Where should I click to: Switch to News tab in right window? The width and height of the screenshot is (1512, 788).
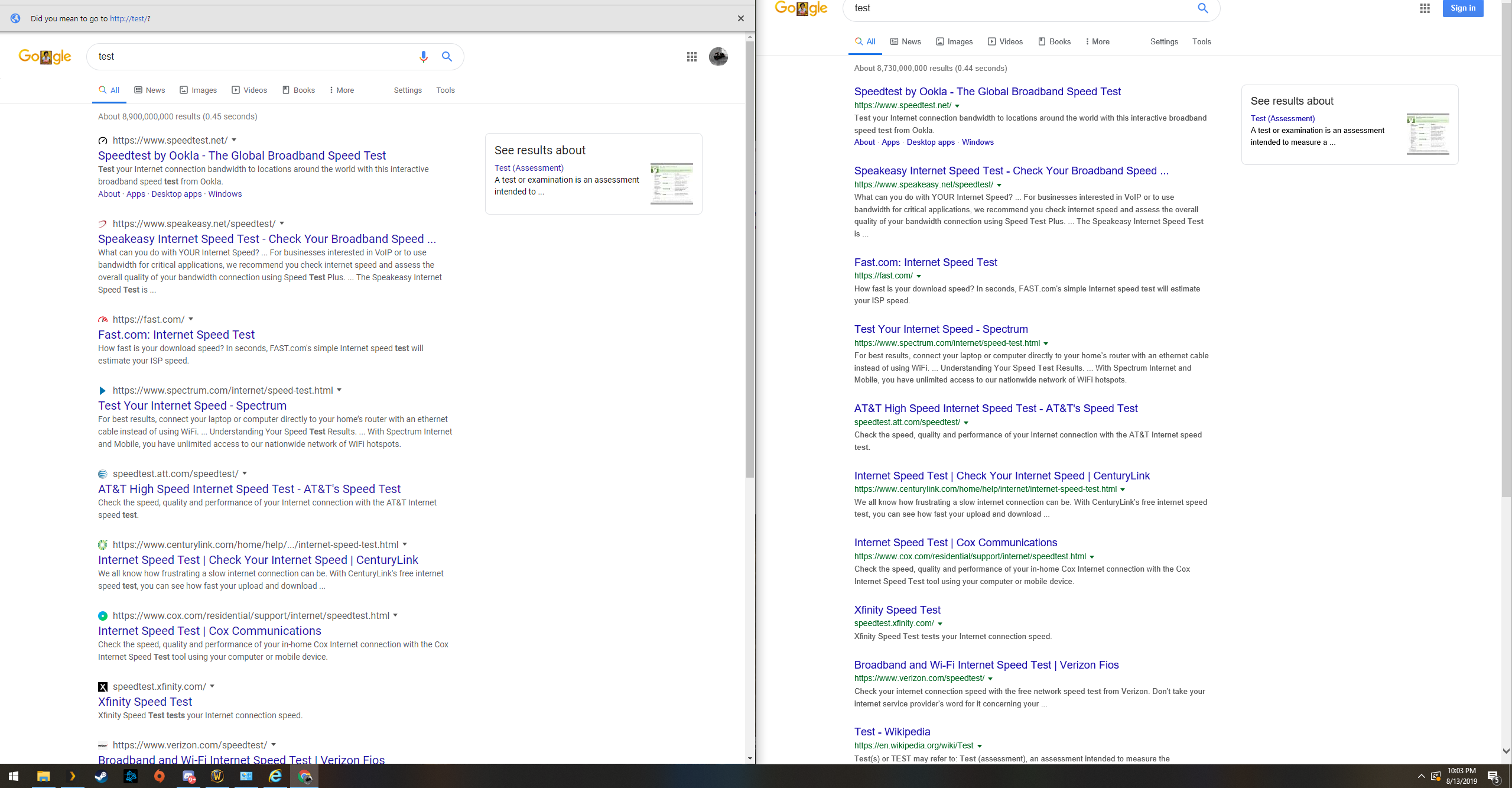[906, 41]
